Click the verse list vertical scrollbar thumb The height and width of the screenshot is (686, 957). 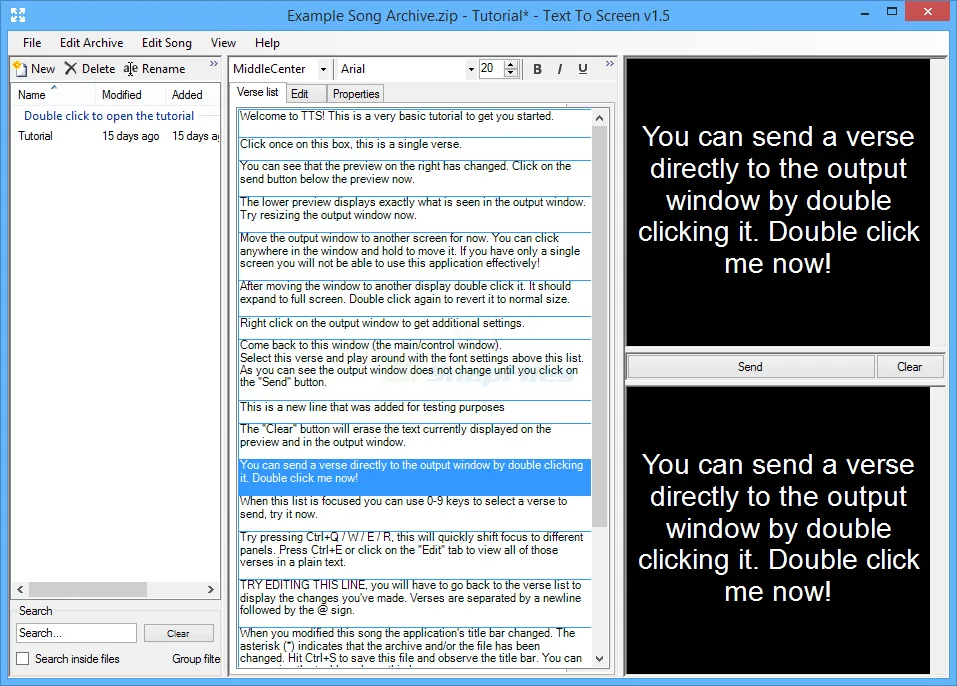[x=599, y=327]
